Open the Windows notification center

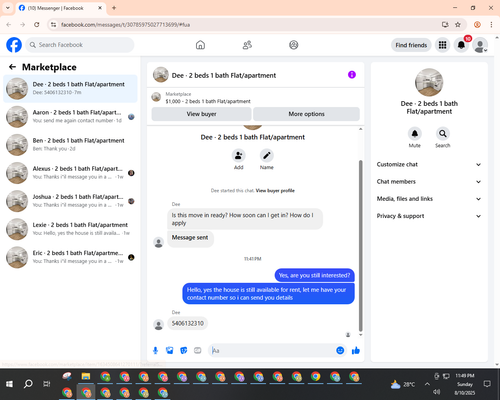tap(487, 384)
